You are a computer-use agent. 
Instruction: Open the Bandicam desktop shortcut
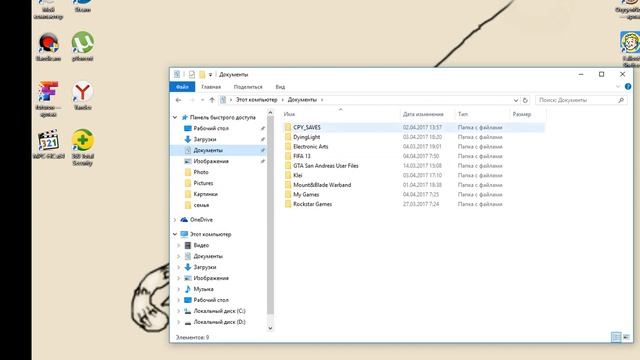click(48, 47)
